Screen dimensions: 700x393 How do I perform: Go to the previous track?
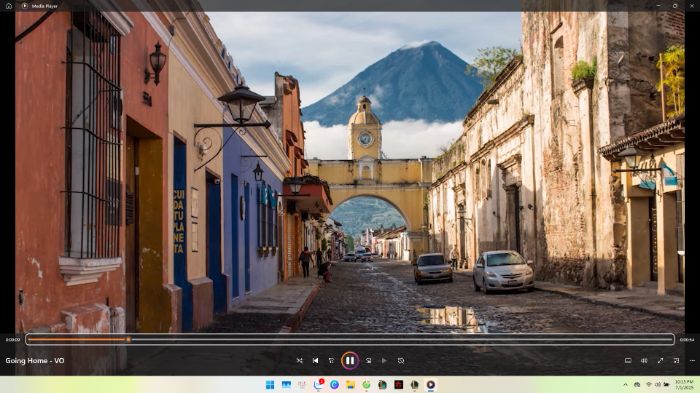coord(316,360)
